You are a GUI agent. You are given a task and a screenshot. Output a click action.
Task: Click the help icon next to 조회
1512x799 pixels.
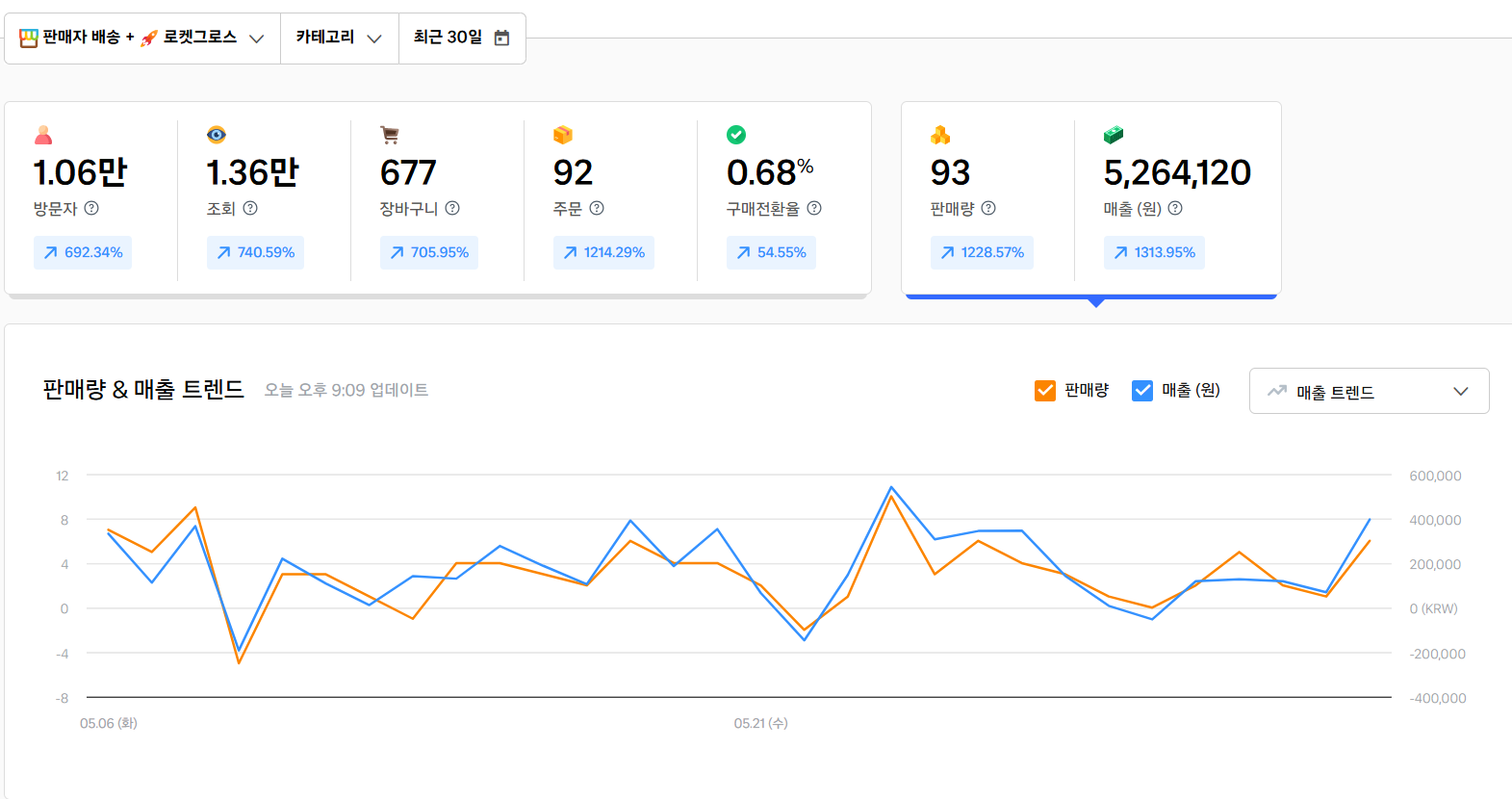250,208
